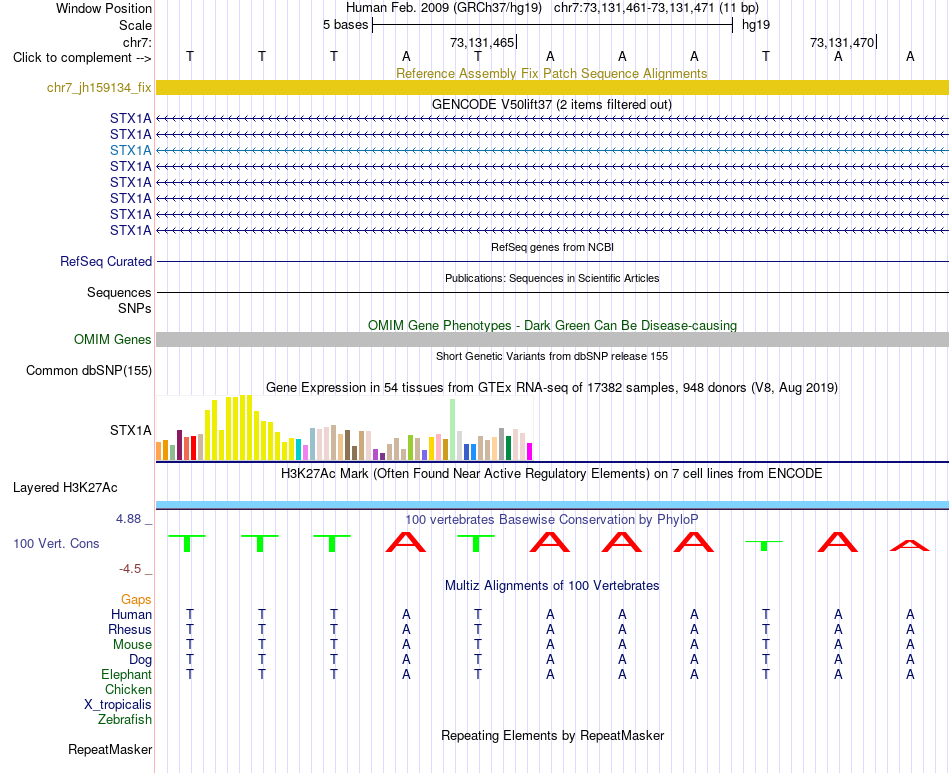Open the chr7_jh159134_fix track label
This screenshot has height=773, width=950.
tap(99, 87)
